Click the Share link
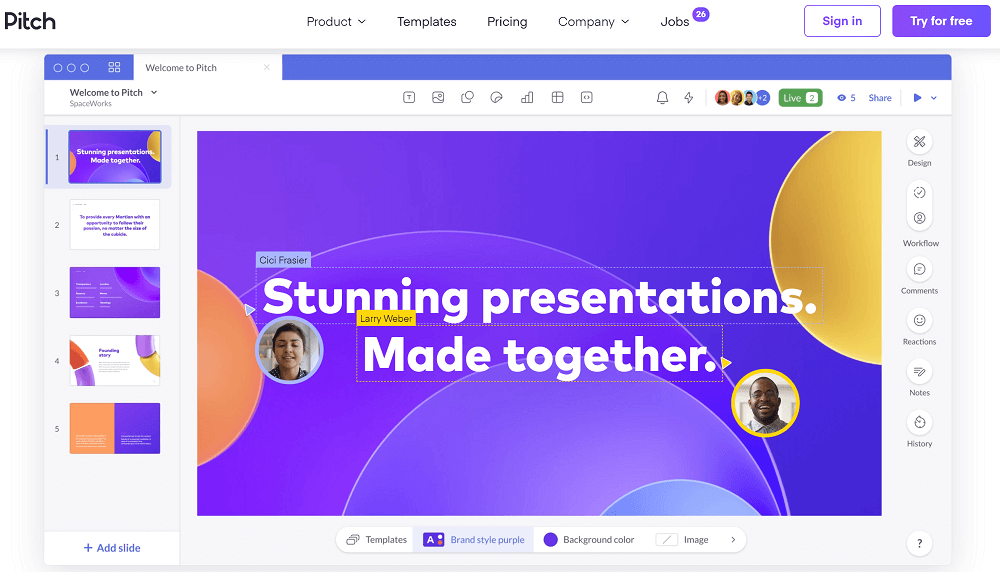The height and width of the screenshot is (572, 1000). coord(879,98)
